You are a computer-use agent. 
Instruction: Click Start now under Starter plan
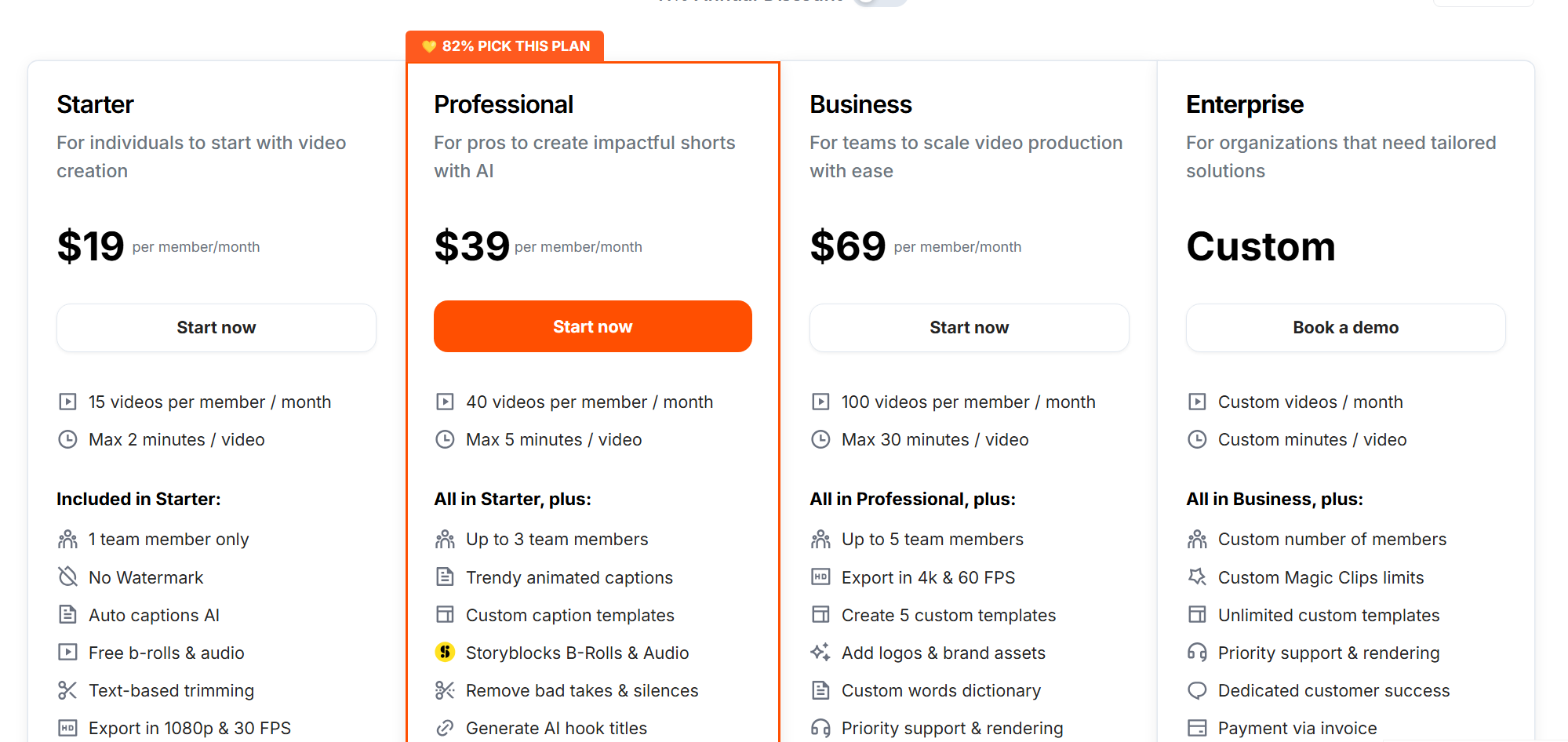(216, 328)
